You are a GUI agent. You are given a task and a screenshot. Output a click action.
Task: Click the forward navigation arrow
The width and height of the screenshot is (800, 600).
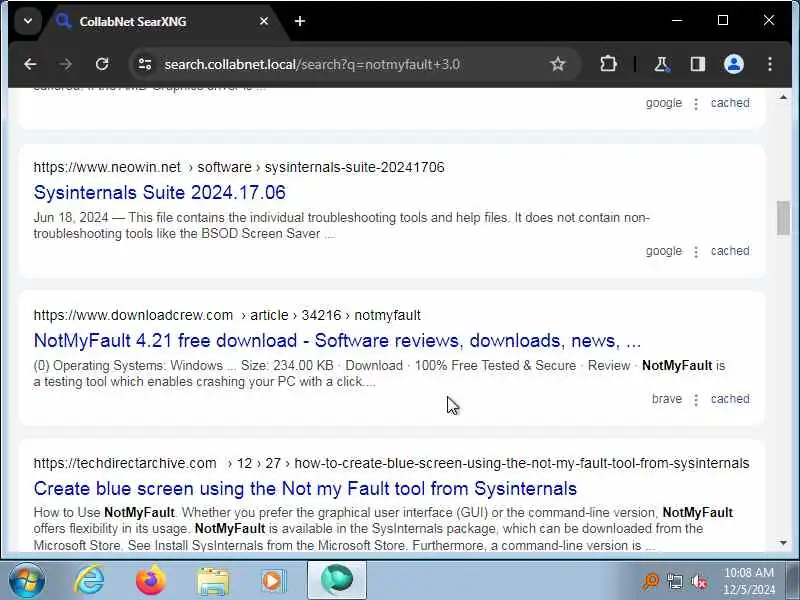click(x=66, y=64)
